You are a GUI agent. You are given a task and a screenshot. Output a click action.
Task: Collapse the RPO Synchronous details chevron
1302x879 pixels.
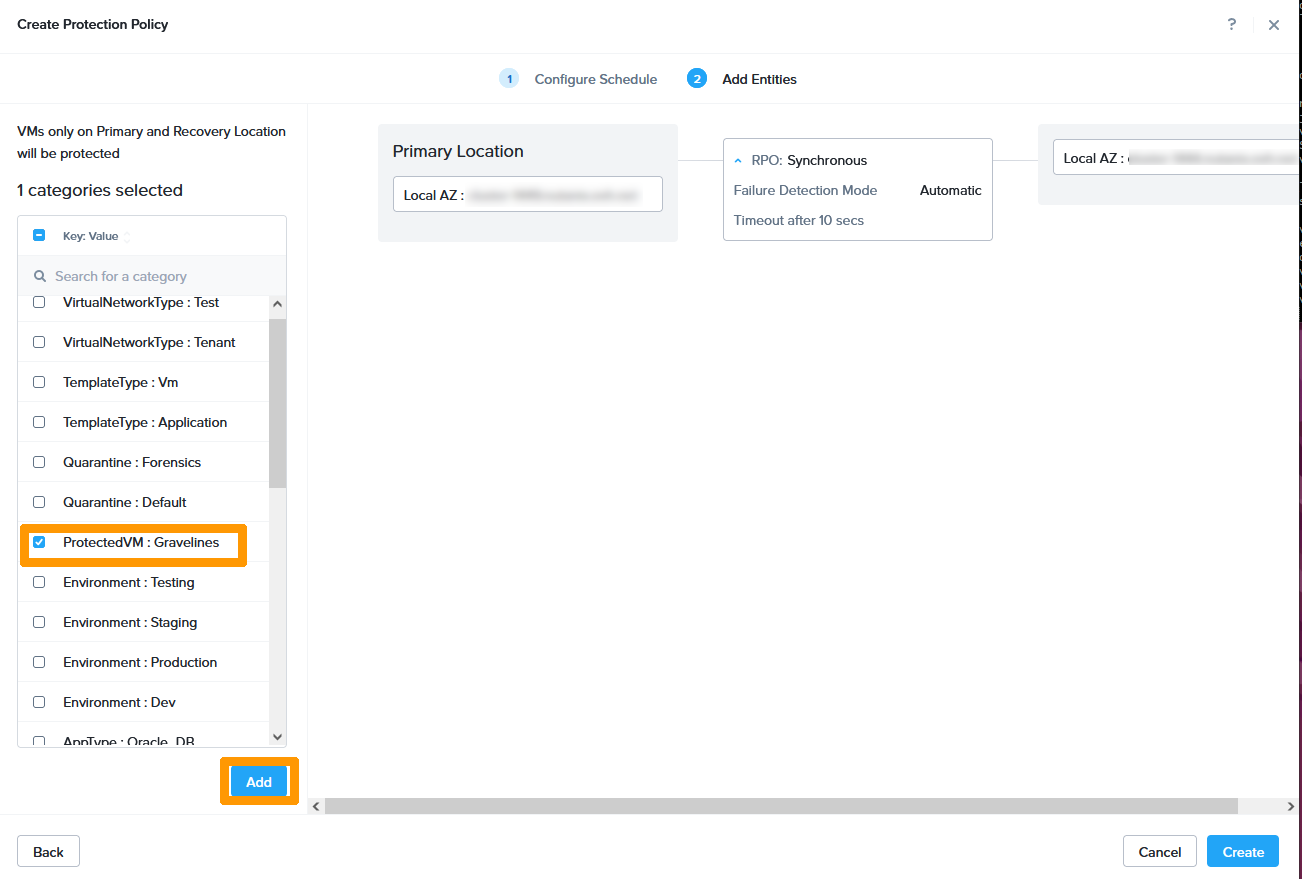(x=738, y=160)
